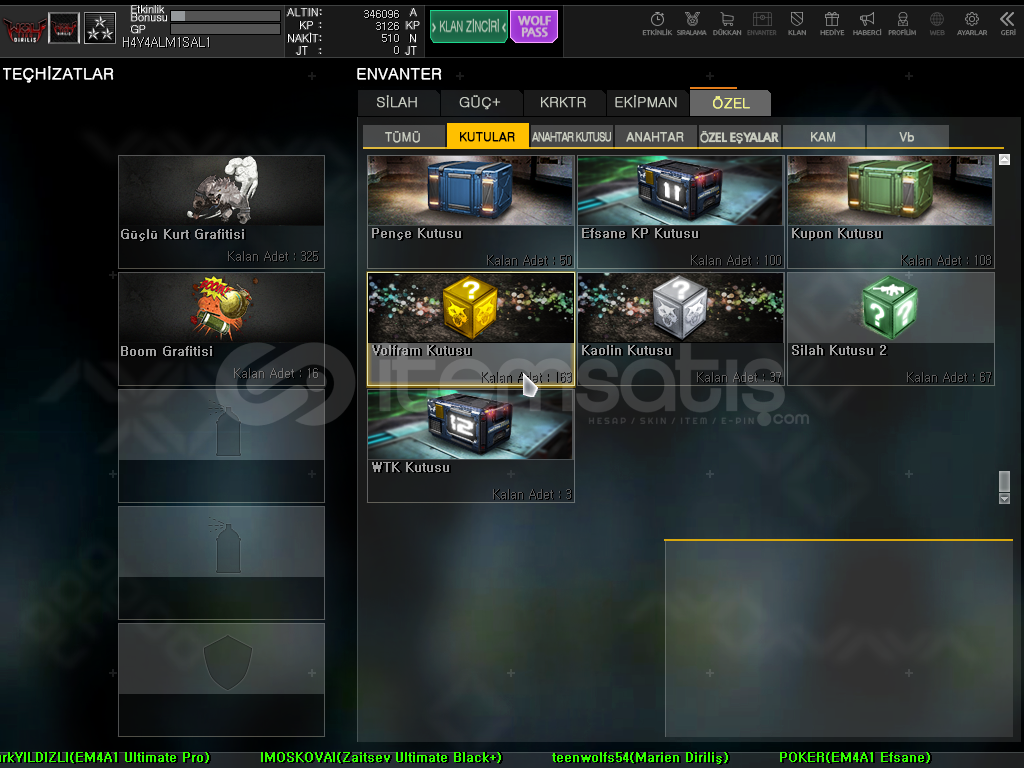Viewport: 1024px width, 768px height.
Task: Click the Geri back chevron icon
Action: tap(1008, 24)
